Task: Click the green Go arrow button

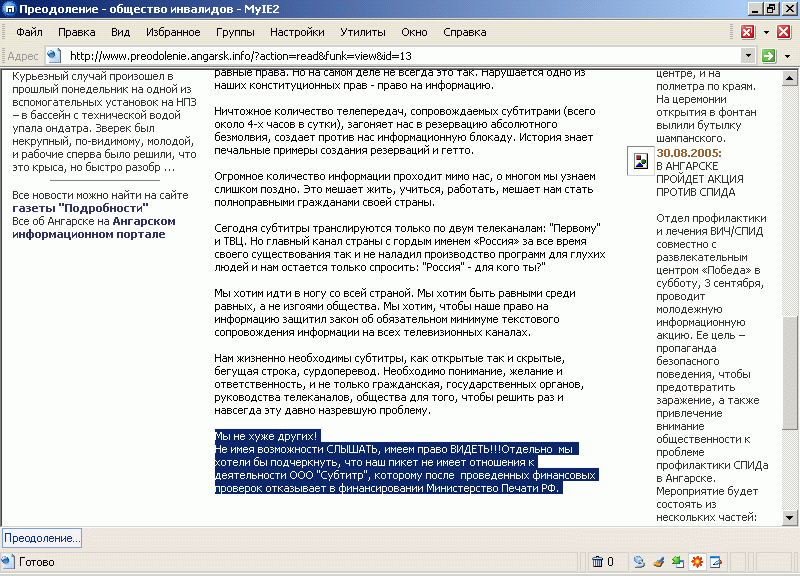Action: click(768, 56)
